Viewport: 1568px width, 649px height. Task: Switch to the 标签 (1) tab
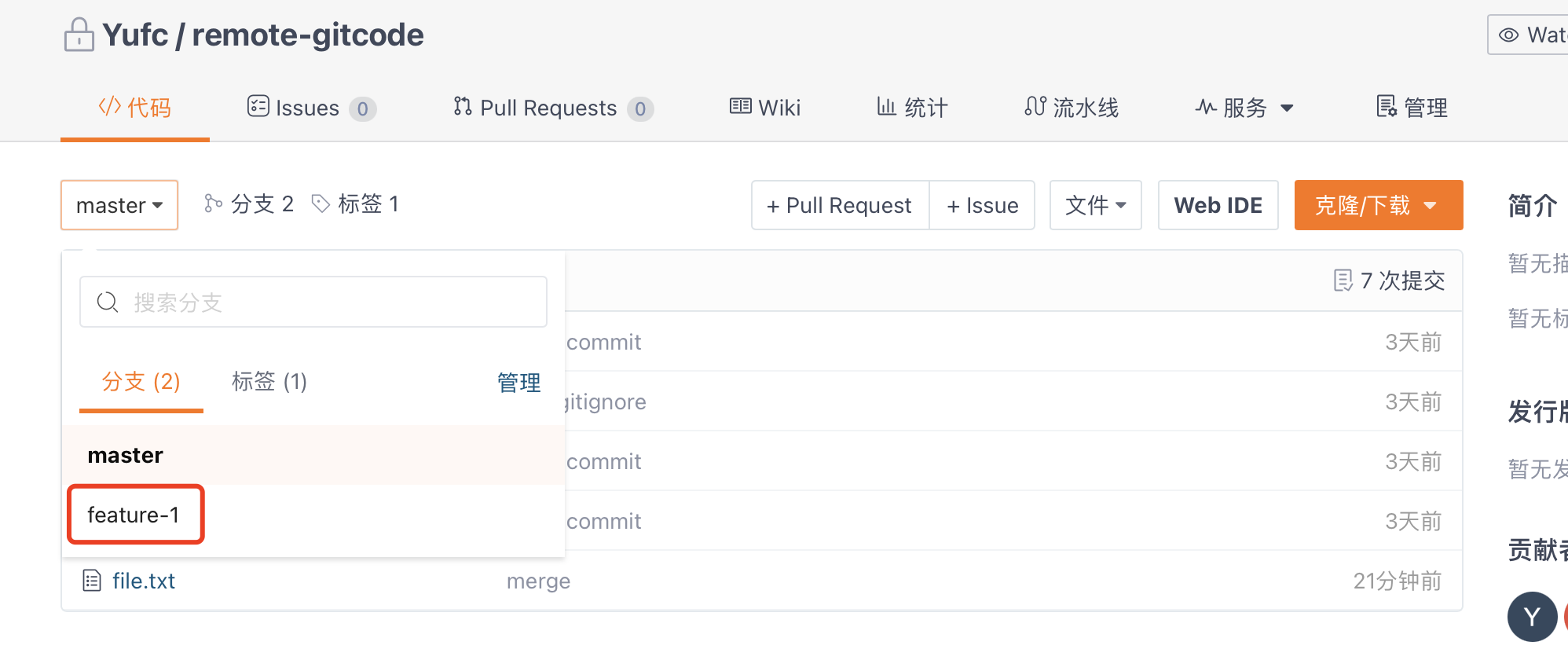coord(269,382)
